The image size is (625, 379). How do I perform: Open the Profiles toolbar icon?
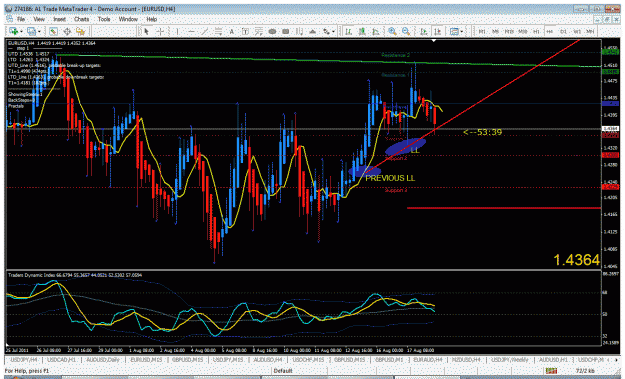[31, 31]
